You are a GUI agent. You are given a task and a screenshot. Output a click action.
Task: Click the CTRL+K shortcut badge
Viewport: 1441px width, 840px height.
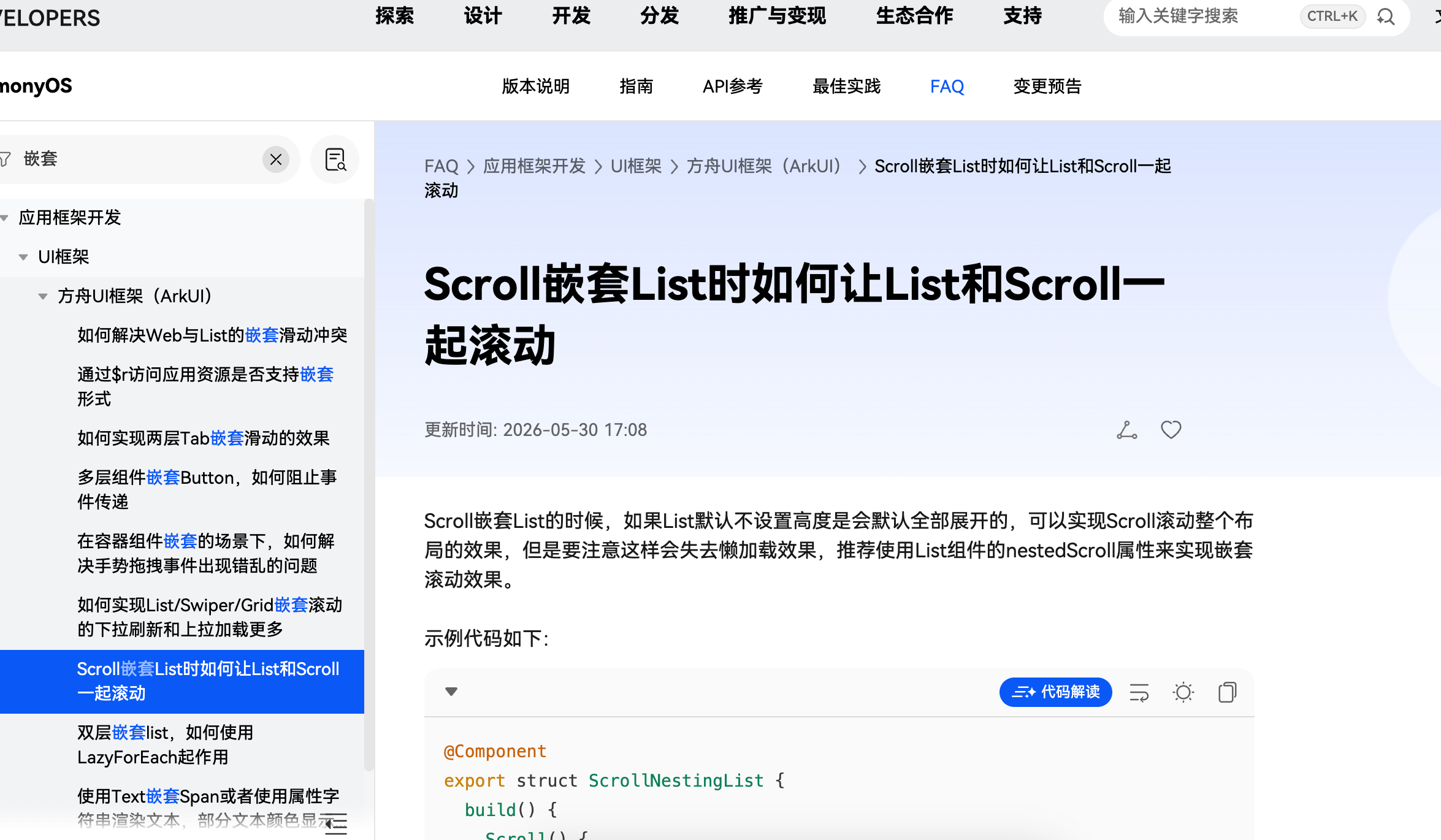pos(1332,17)
